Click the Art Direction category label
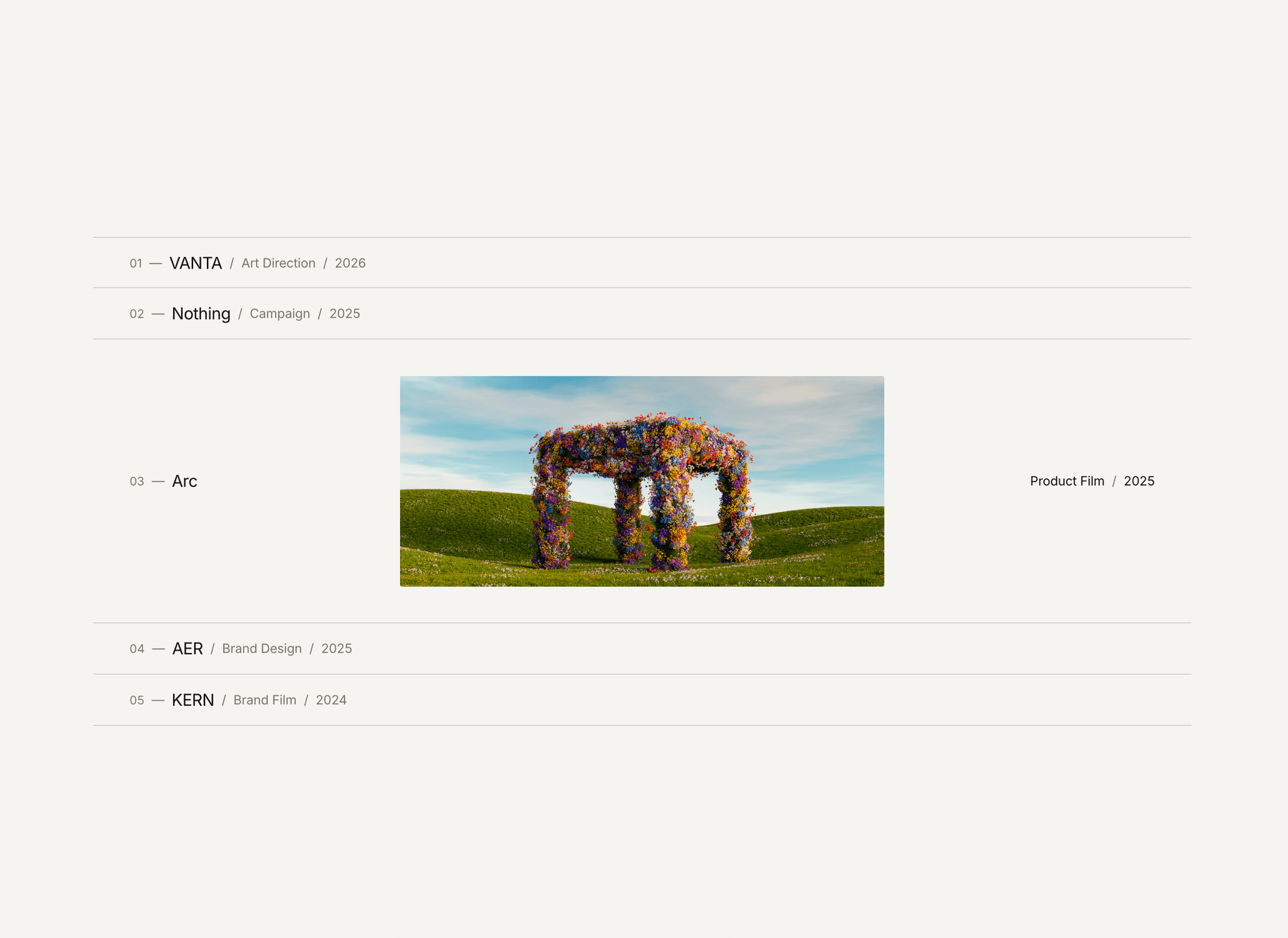The height and width of the screenshot is (938, 1288). coord(279,263)
